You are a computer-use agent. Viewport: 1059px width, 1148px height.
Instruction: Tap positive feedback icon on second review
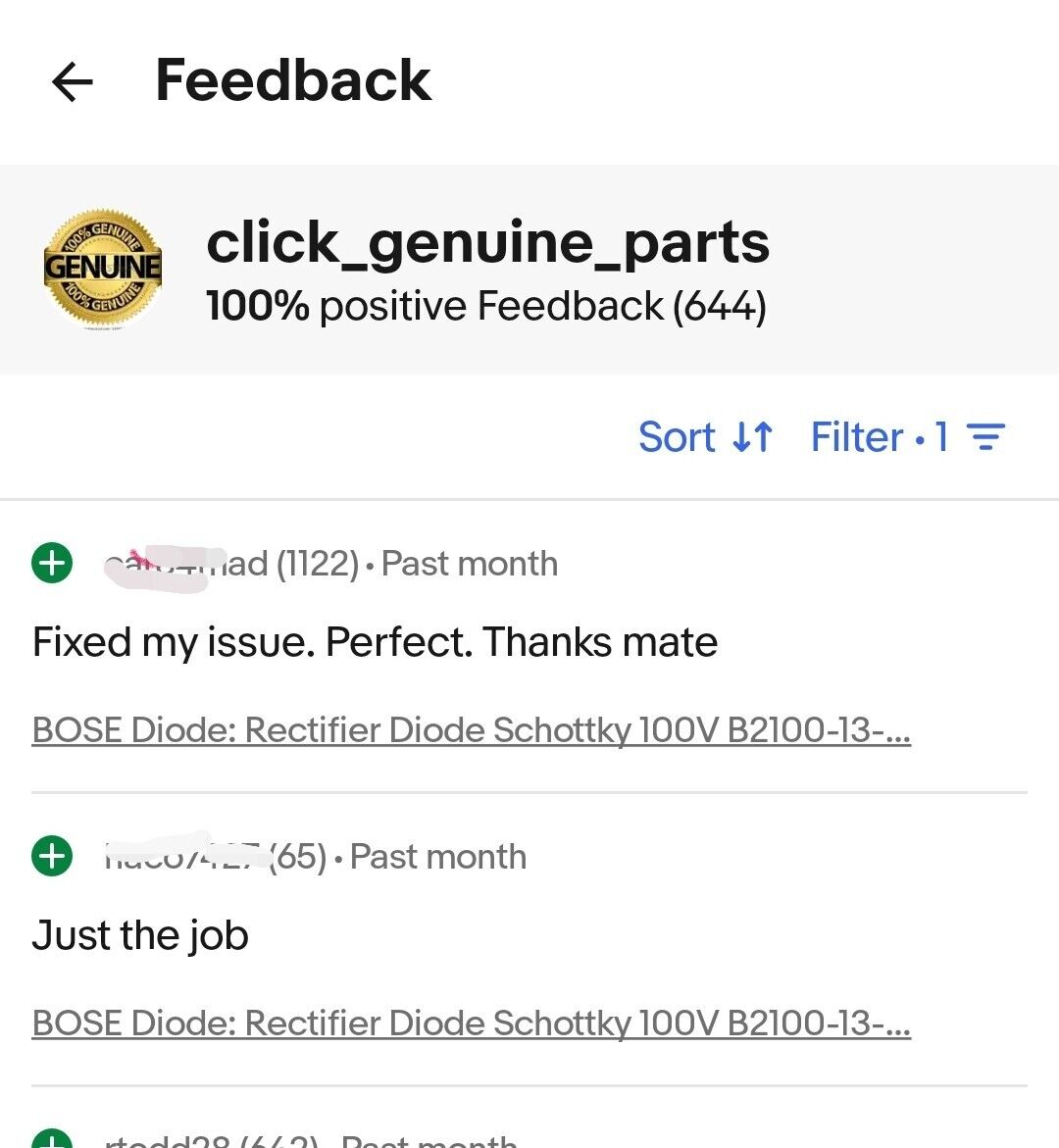pos(52,856)
